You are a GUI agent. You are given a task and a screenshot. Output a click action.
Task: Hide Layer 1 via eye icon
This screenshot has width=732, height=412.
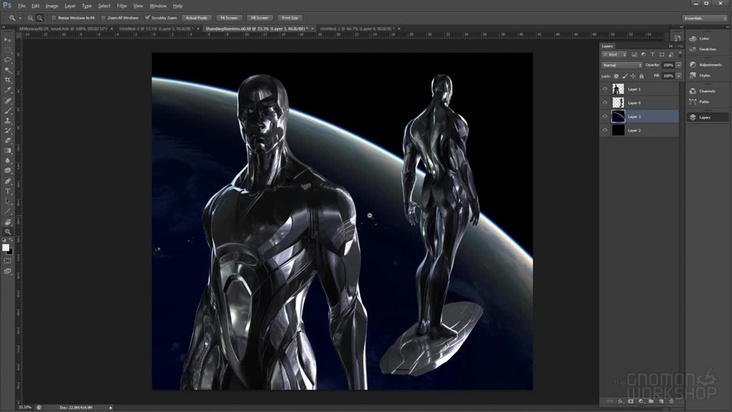click(x=605, y=89)
